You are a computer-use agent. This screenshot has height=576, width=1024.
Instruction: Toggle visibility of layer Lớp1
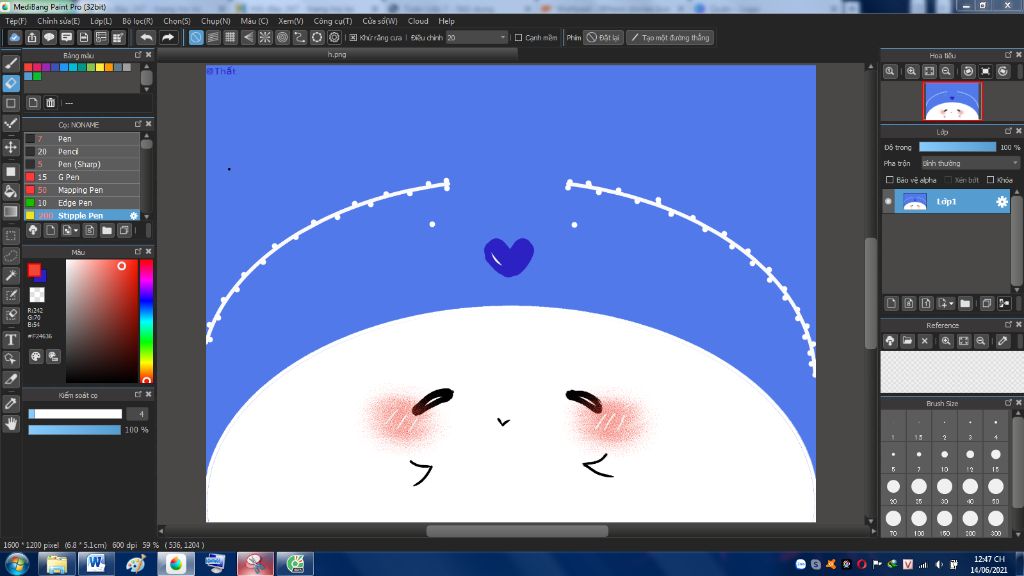[888, 202]
